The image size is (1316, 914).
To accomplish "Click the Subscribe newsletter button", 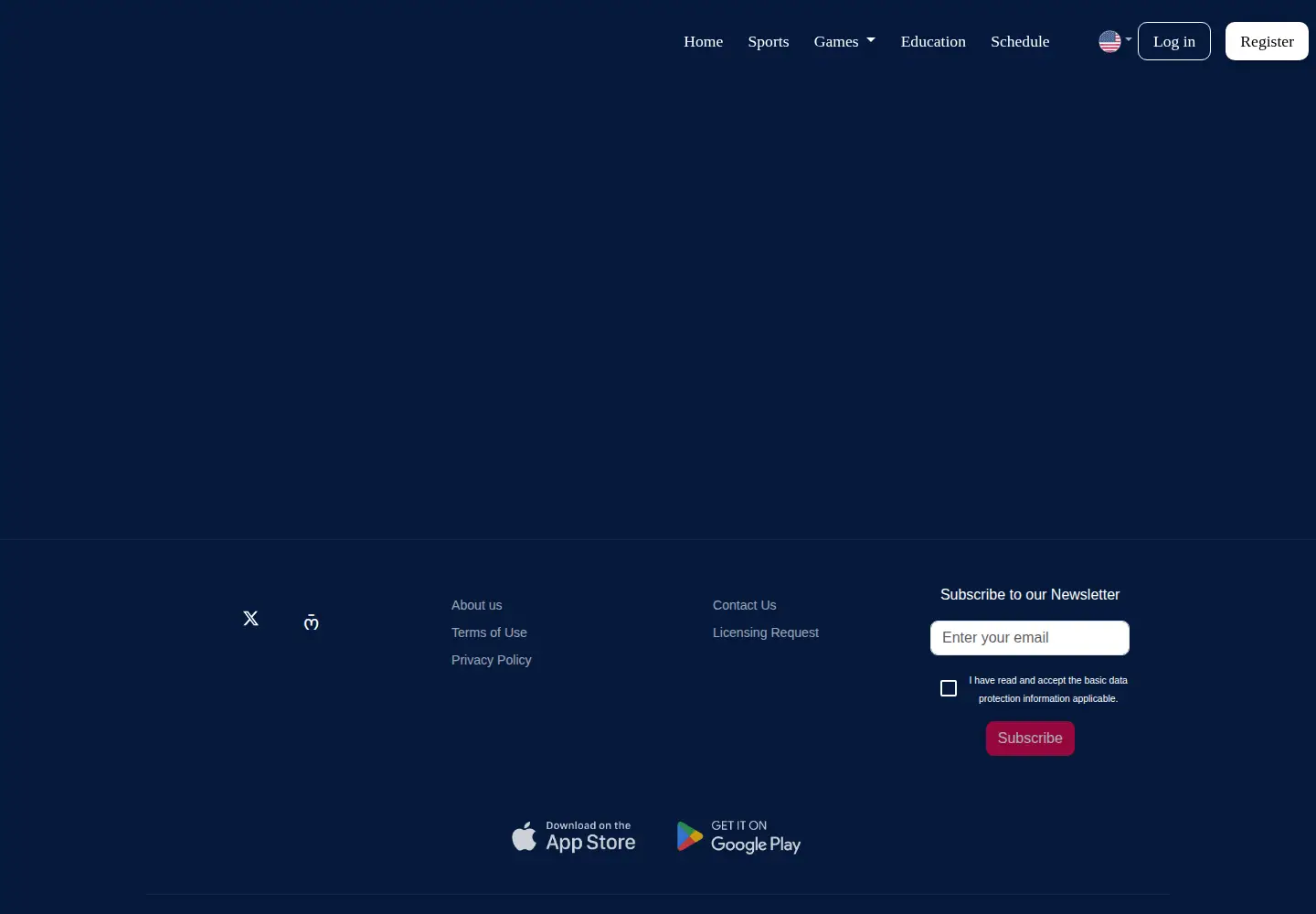I will tap(1030, 739).
